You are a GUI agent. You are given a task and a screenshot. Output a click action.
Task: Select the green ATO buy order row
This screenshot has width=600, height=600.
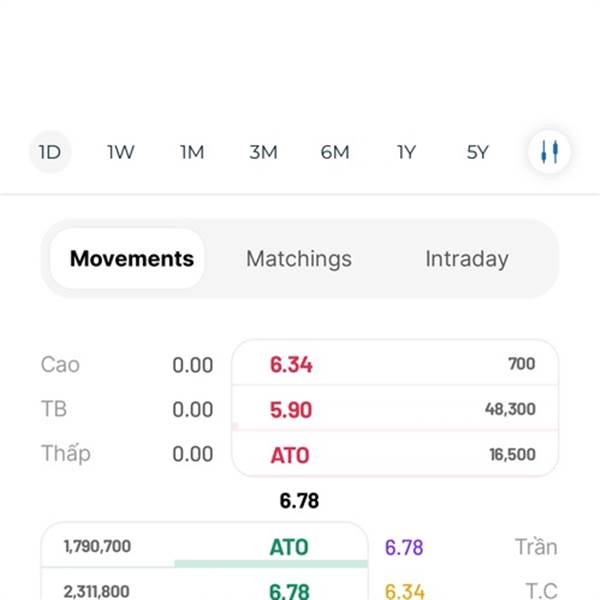pos(204,545)
